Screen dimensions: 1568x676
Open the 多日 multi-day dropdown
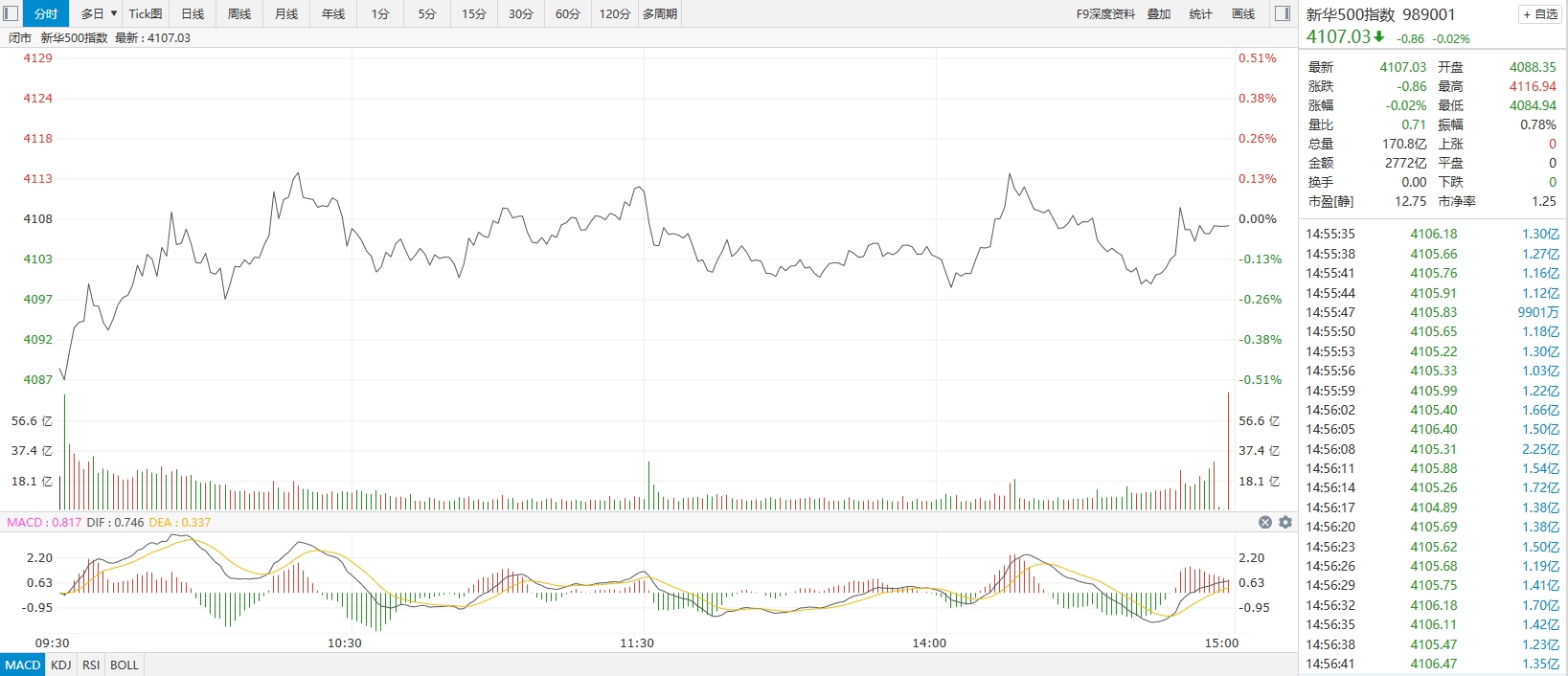pos(99,13)
